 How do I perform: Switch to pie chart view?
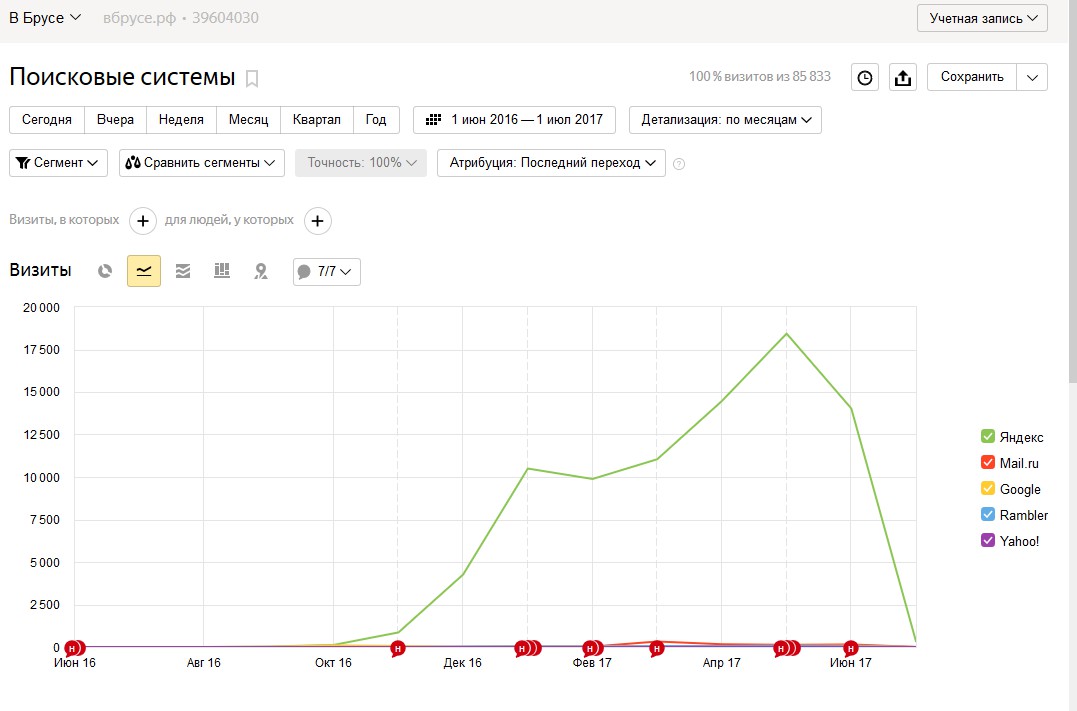(105, 271)
